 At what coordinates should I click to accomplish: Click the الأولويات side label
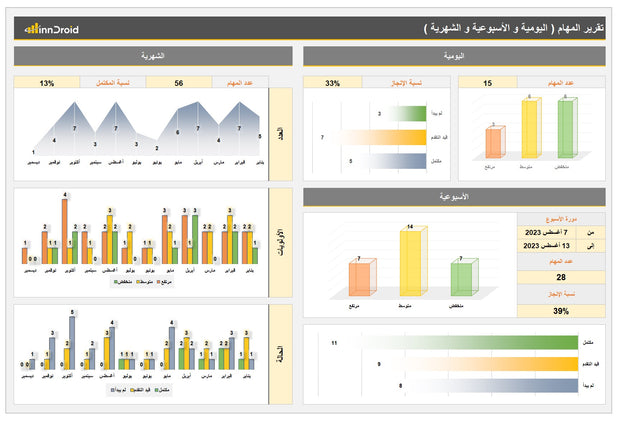[x=281, y=242]
